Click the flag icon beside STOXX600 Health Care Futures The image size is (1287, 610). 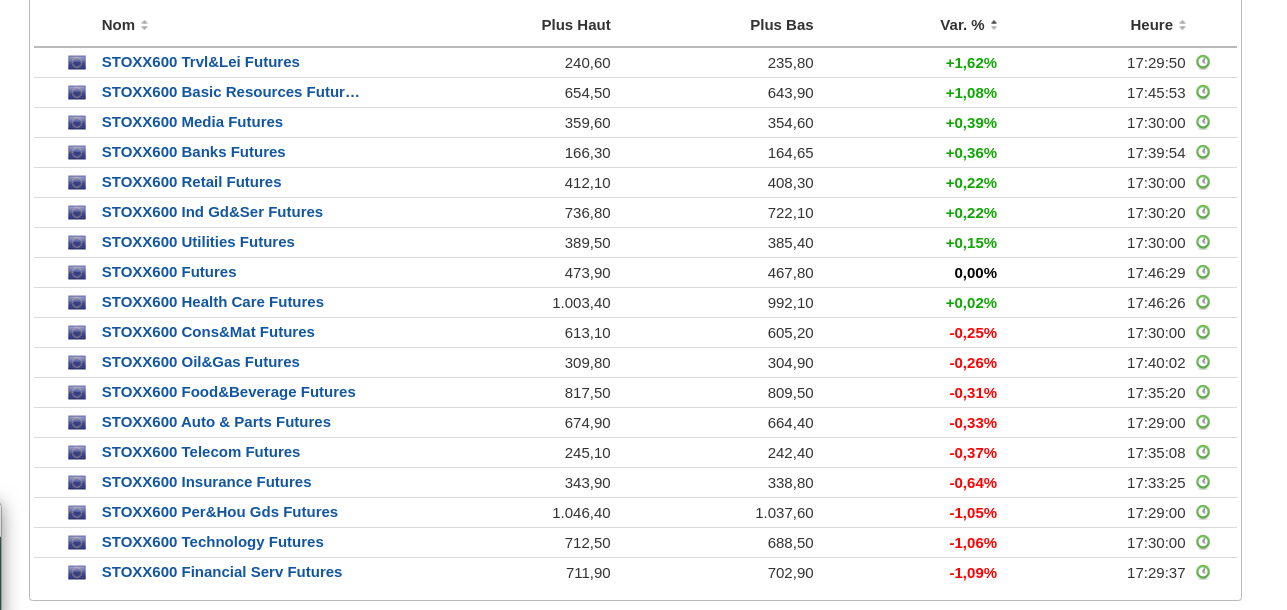point(77,302)
